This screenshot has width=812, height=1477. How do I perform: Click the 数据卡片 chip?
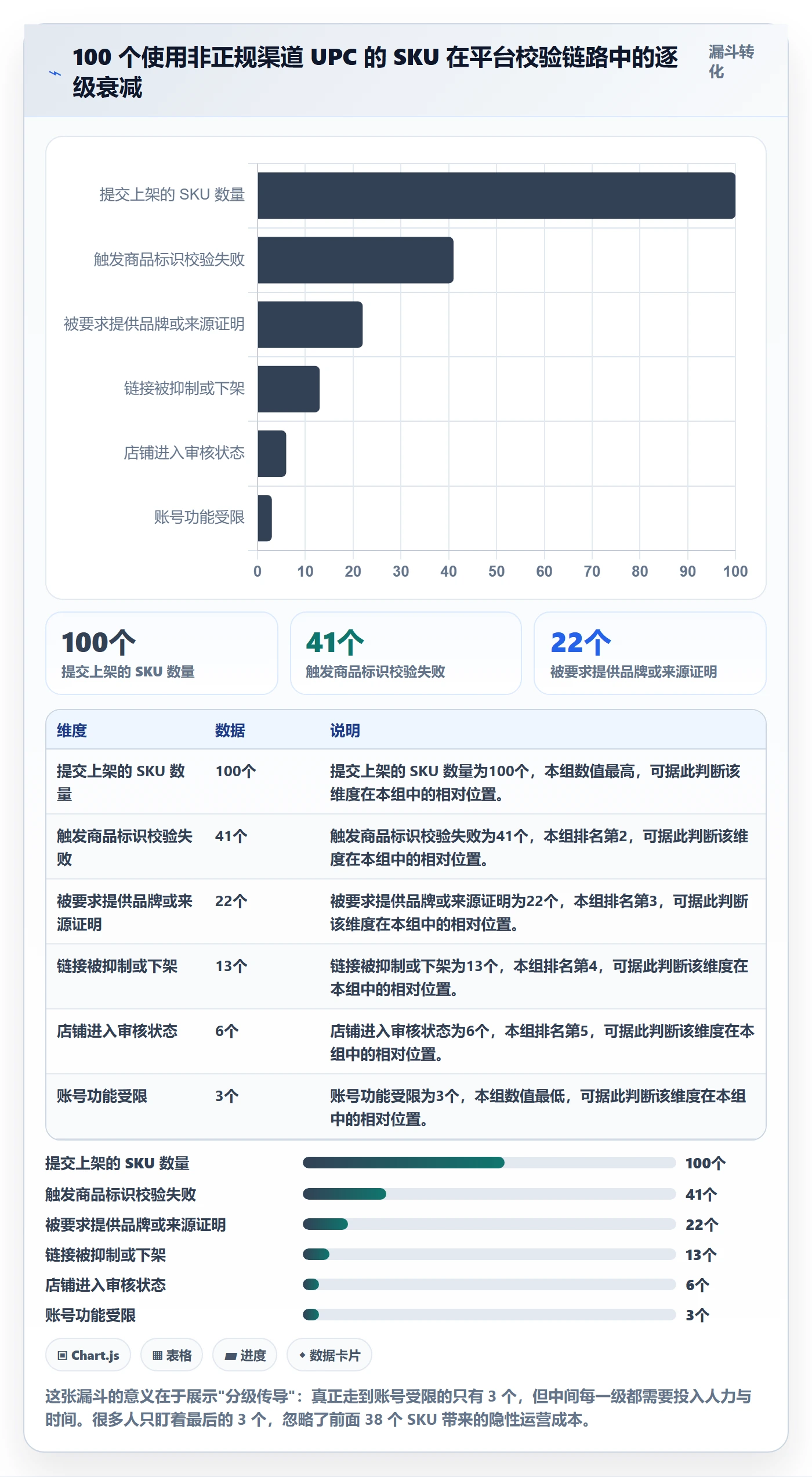click(x=329, y=1355)
